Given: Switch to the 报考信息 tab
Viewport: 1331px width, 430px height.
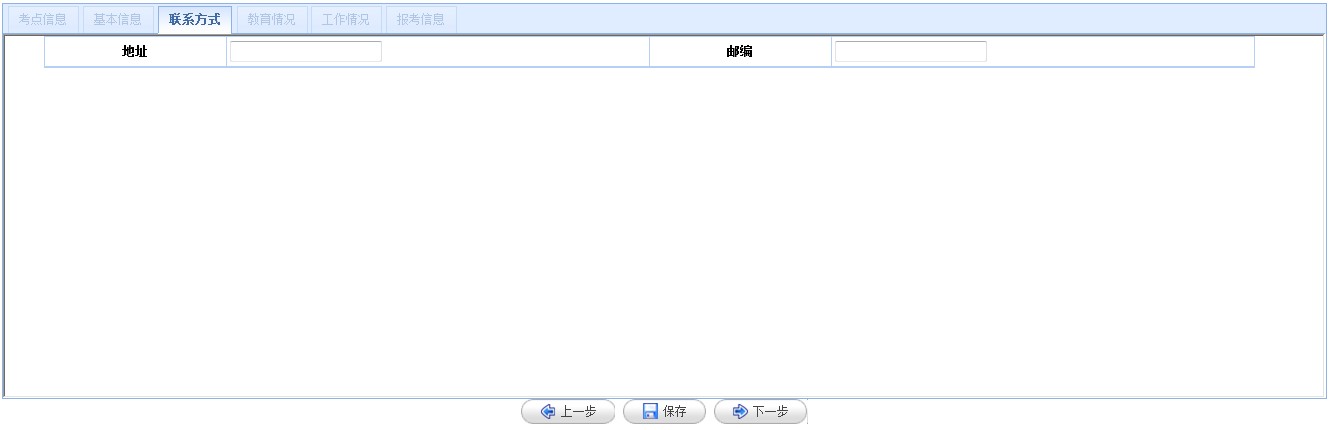Looking at the screenshot, I should point(420,20).
